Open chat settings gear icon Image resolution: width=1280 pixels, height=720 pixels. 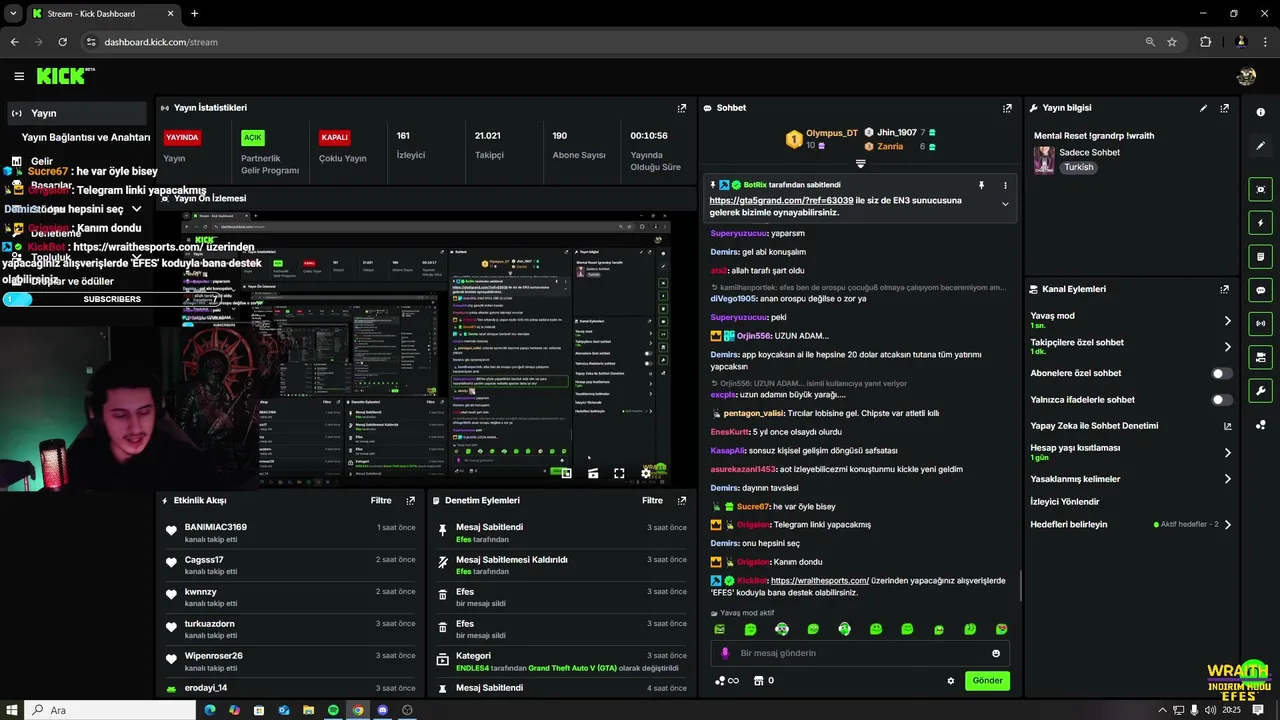click(x=951, y=681)
